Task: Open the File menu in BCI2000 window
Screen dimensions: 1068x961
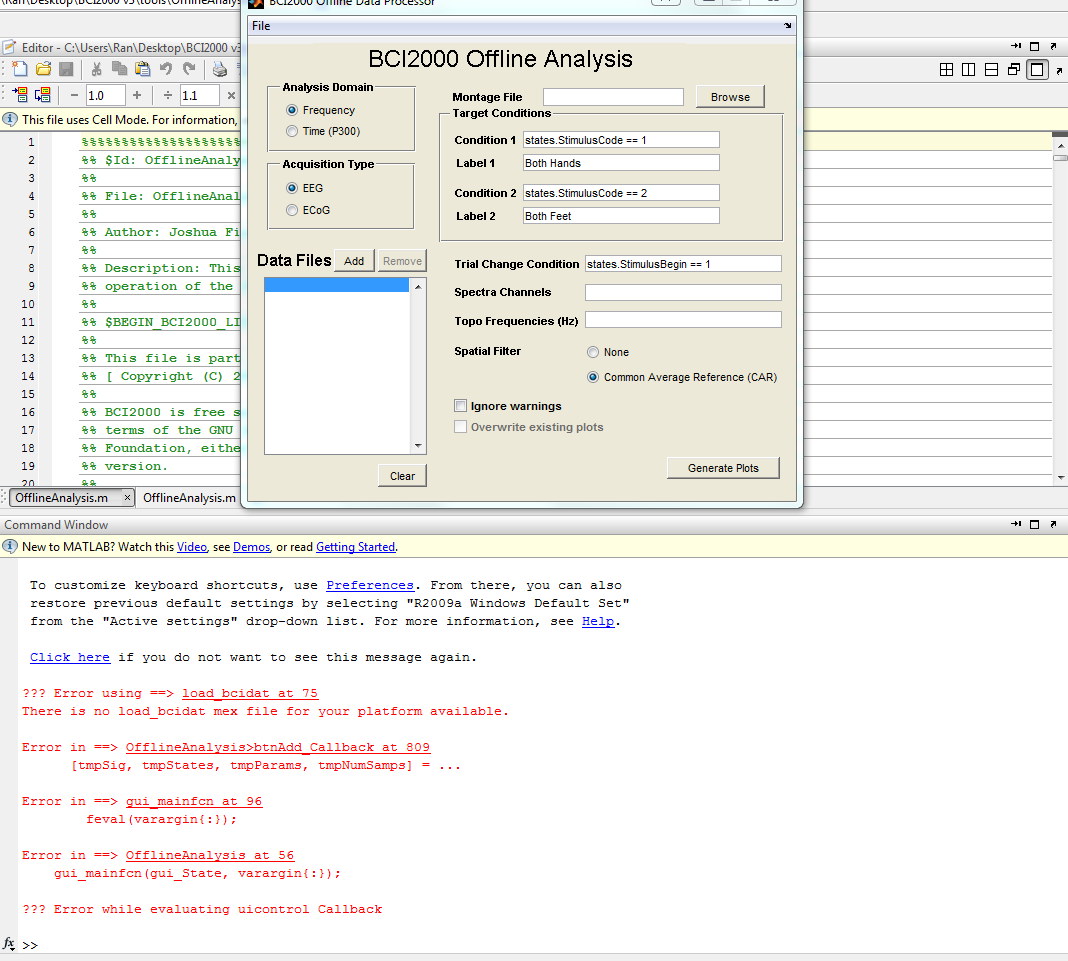Action: click(261, 26)
